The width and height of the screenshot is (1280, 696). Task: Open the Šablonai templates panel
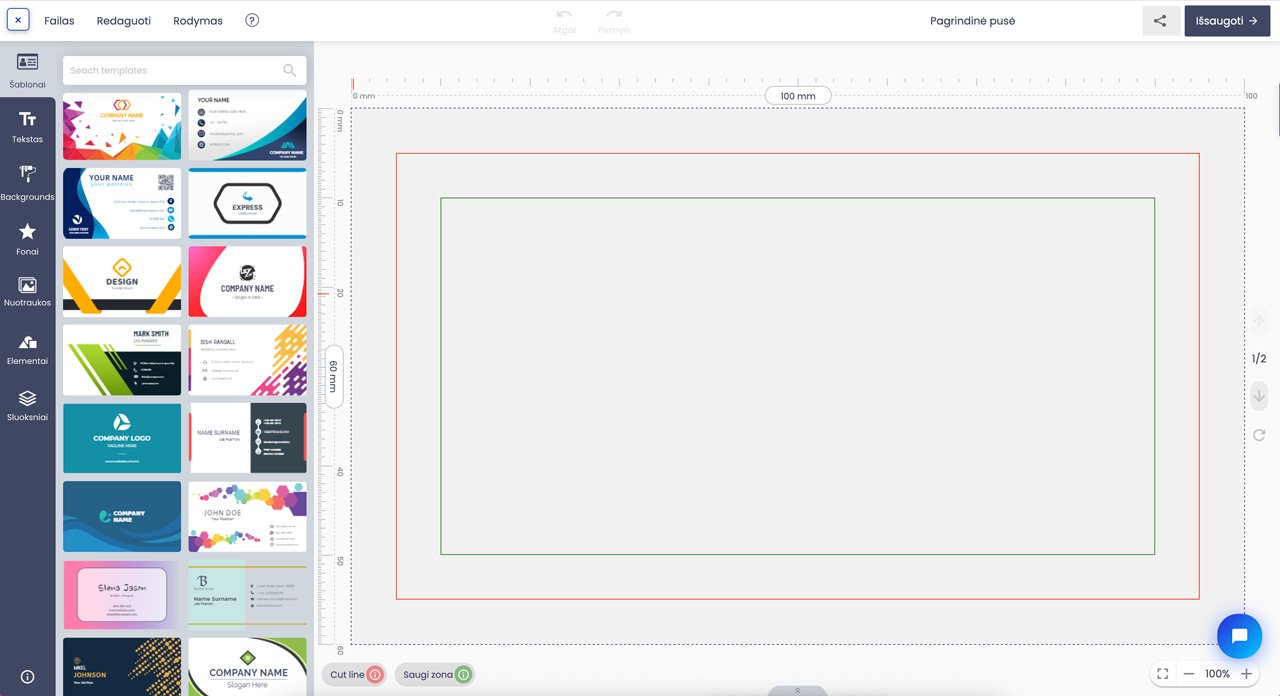(x=28, y=69)
